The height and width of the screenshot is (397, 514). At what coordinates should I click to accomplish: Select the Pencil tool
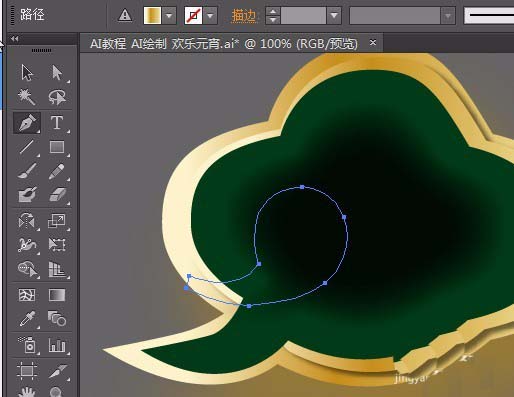57,171
